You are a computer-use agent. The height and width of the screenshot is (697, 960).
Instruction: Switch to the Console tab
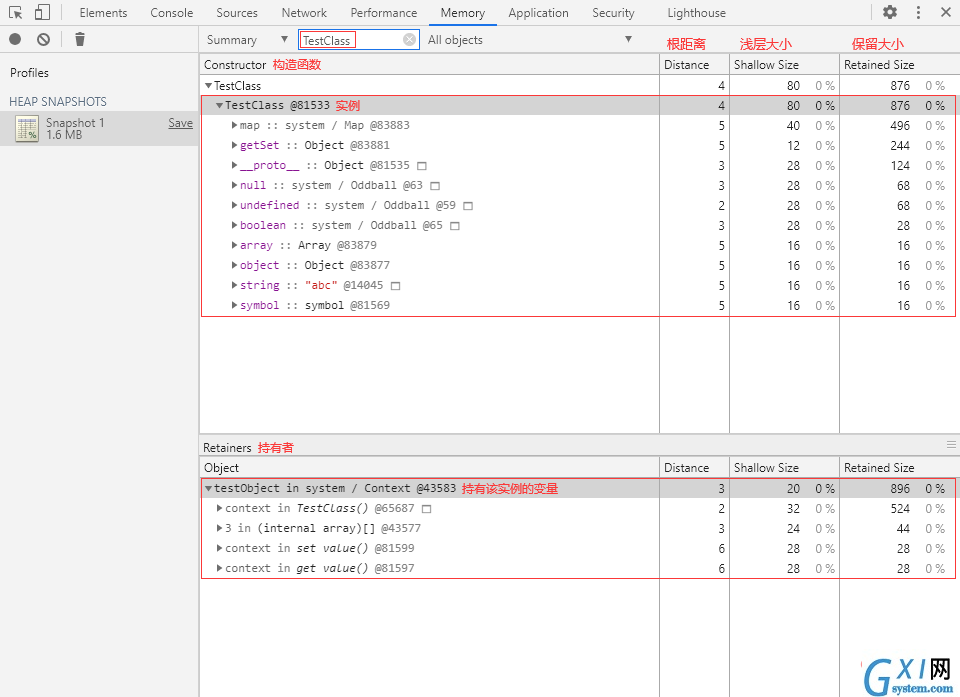click(x=171, y=13)
